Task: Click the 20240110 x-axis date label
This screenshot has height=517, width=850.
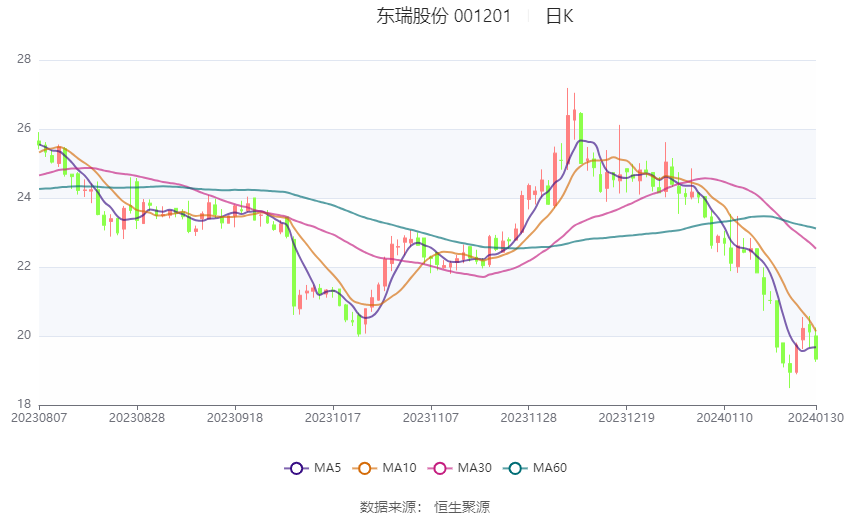Action: click(724, 418)
